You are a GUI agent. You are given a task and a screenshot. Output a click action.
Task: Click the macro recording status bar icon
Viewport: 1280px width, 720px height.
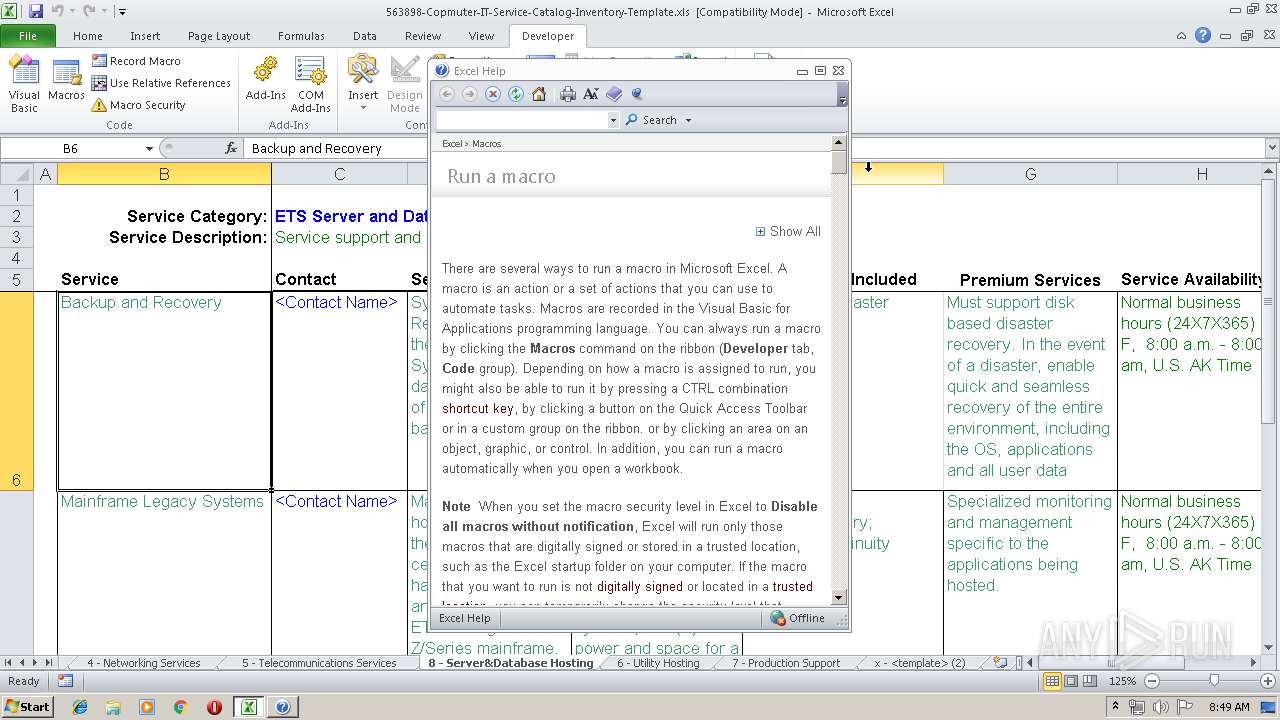(65, 681)
